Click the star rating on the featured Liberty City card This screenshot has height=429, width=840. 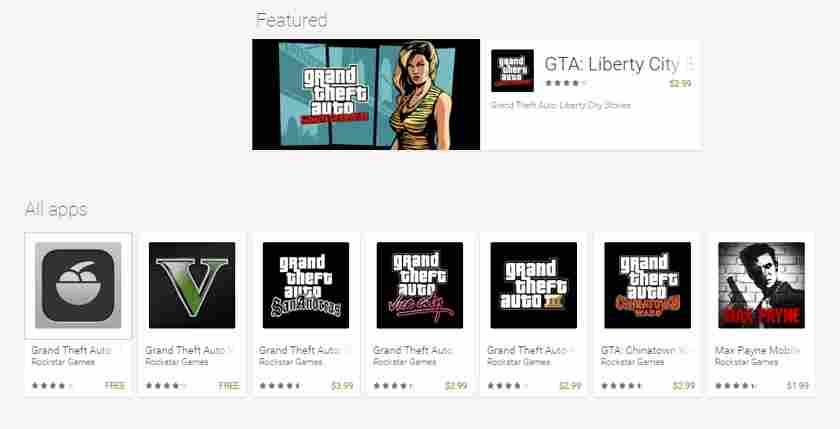click(566, 83)
